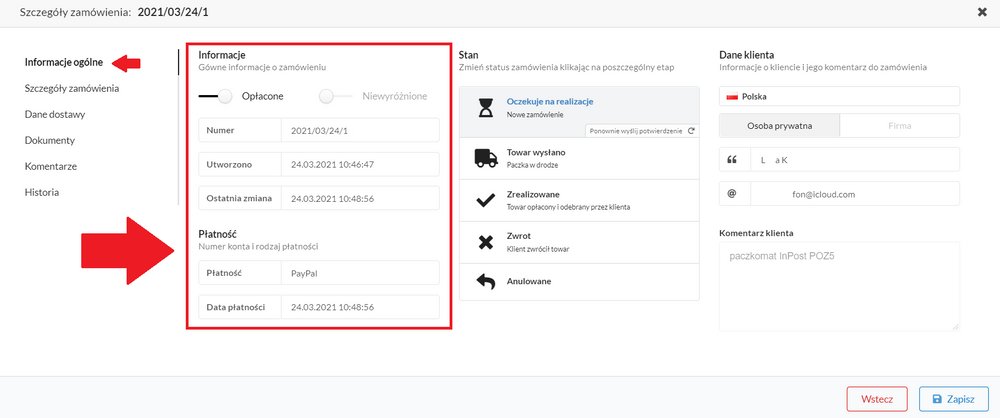Click the refresh icon beside Ponownie wyślij potwierdzenie
Viewport: 1000px width, 418px height.
click(x=691, y=130)
